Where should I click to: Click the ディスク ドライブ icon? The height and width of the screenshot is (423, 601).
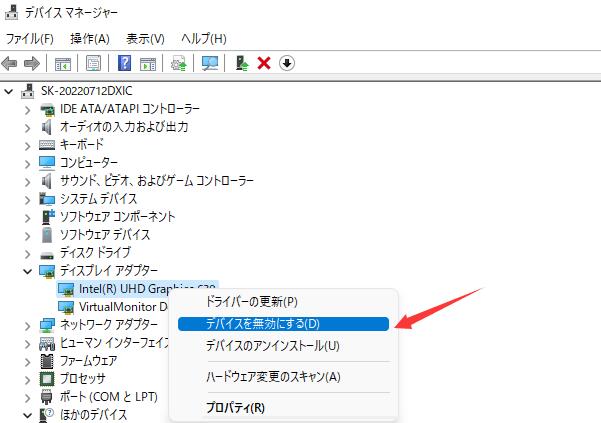click(47, 254)
